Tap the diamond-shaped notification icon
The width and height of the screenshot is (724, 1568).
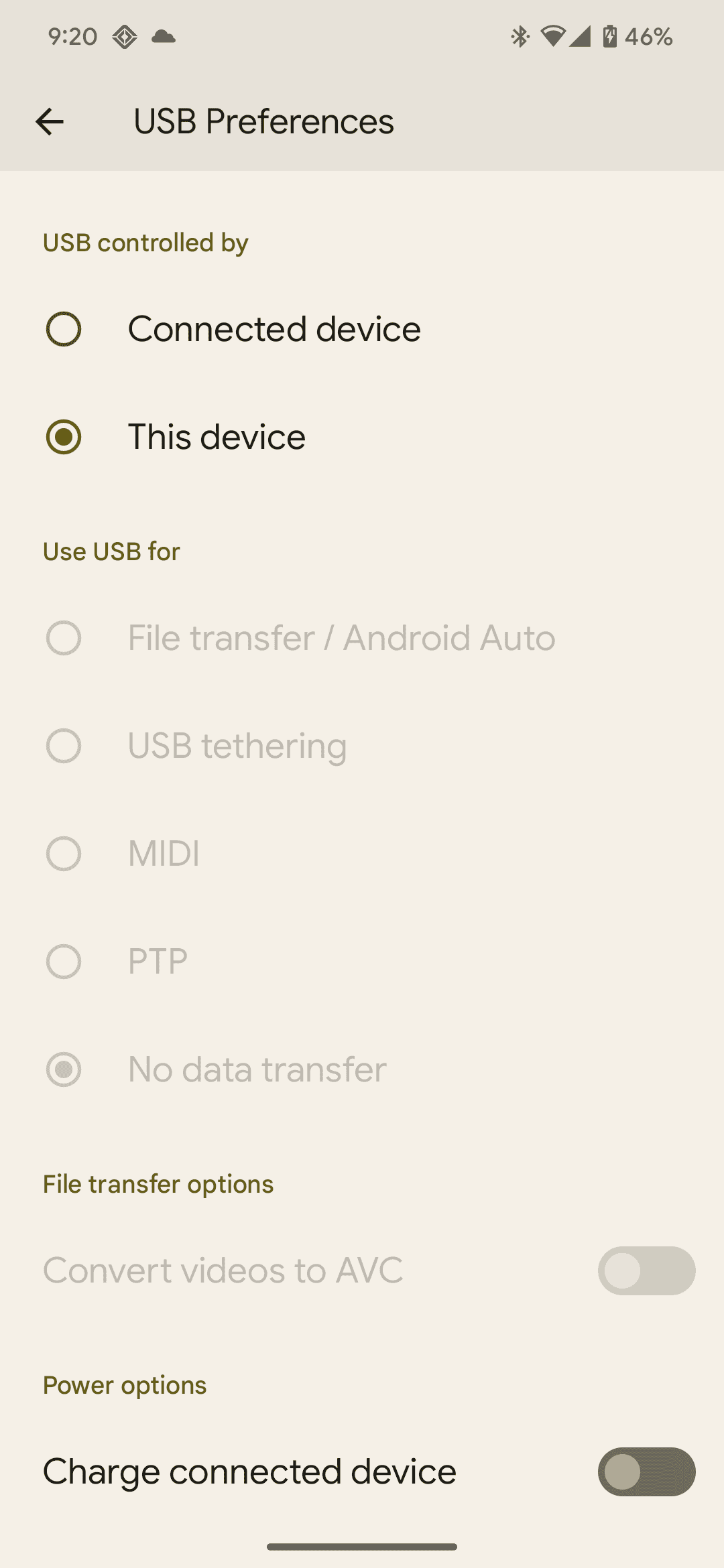(125, 37)
